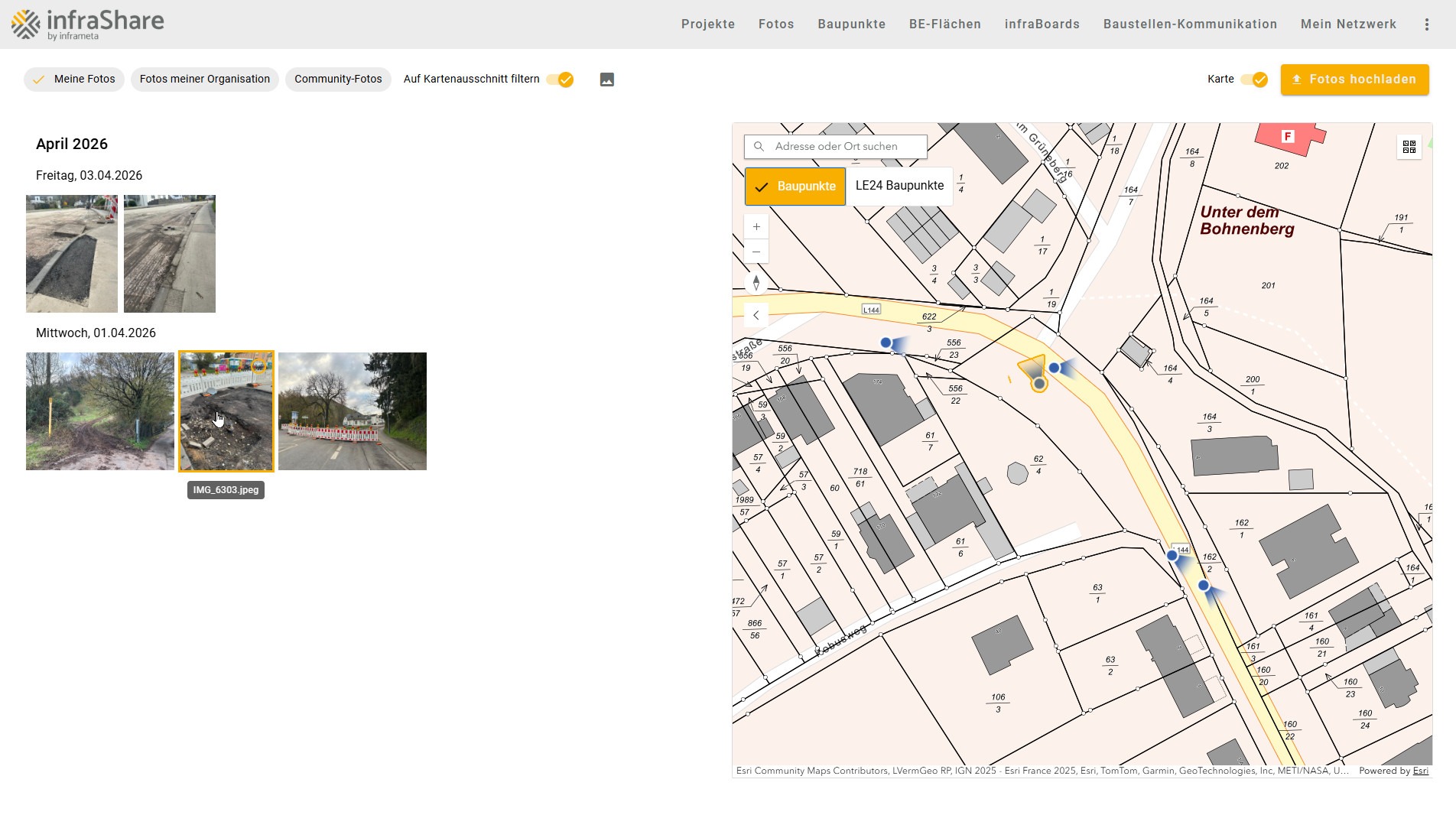This screenshot has height=815, width=1456.
Task: Disable the Karte map toggle
Action: (1254, 80)
